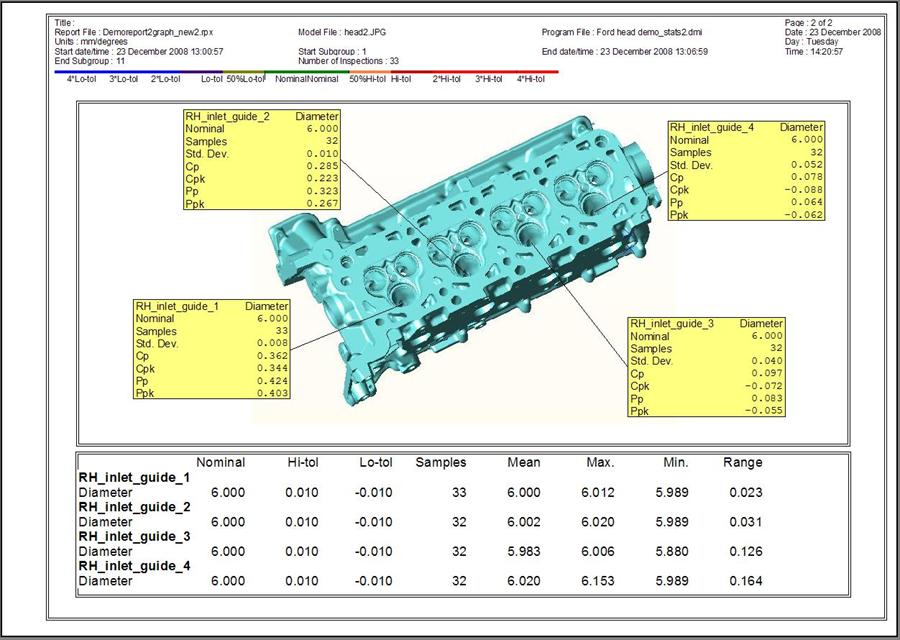Click the green Nominal legend segment

pyautogui.click(x=307, y=77)
